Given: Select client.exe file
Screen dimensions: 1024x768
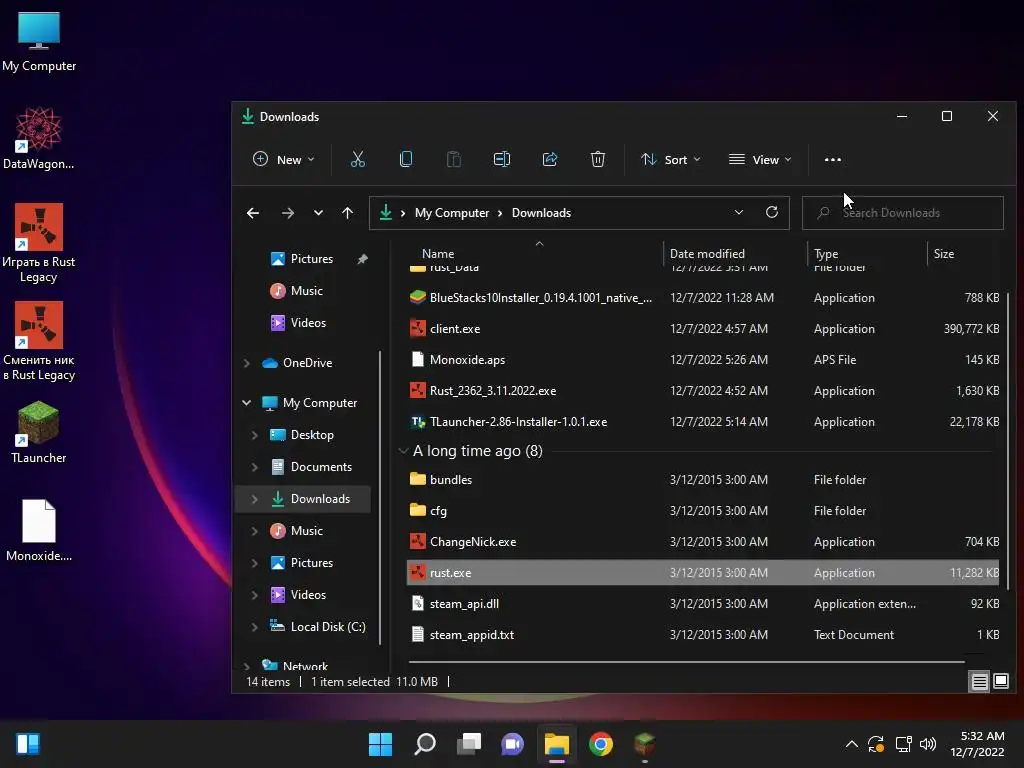Looking at the screenshot, I should (x=703, y=329).
